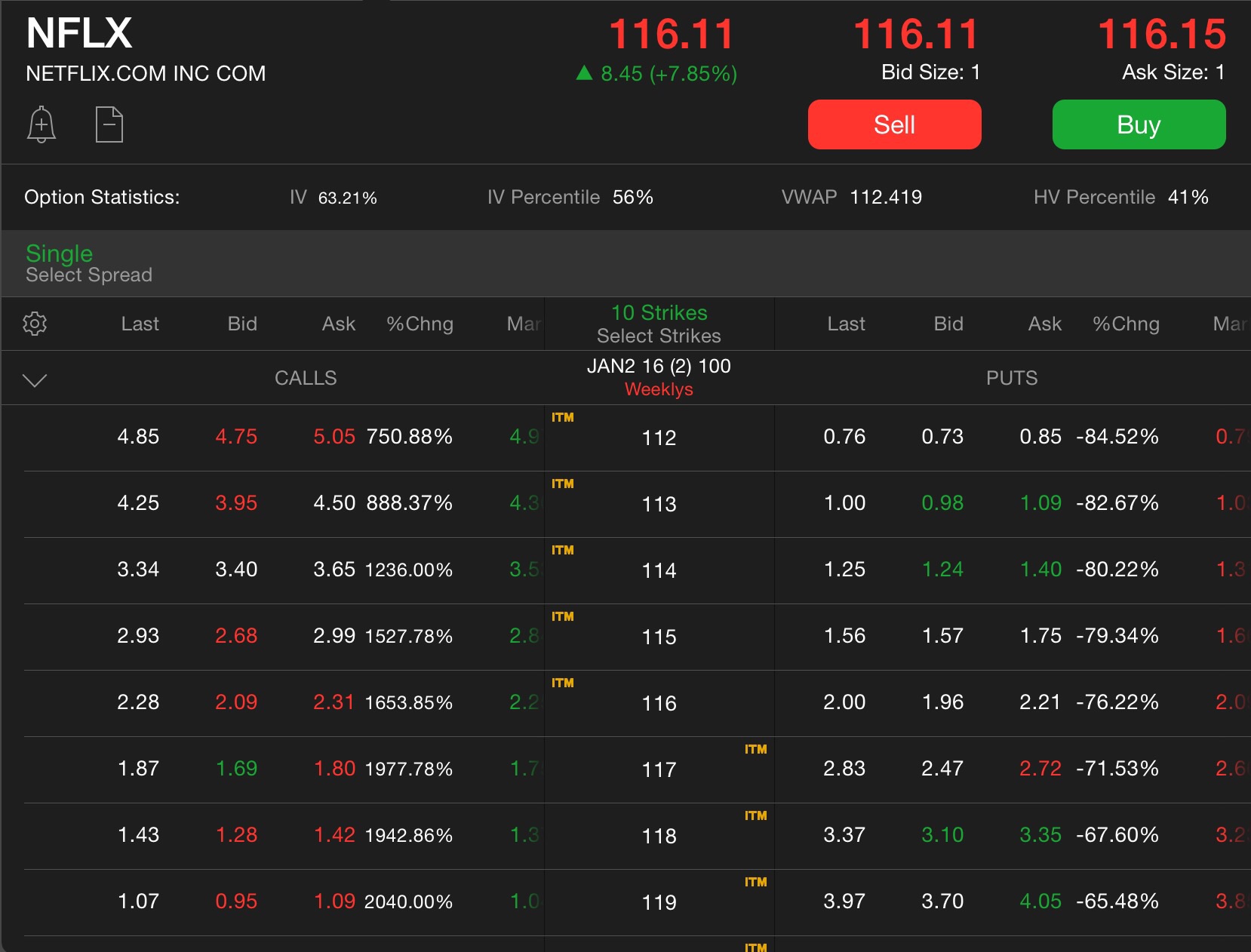Viewport: 1251px width, 952px height.
Task: Tap the 115 strike price row
Action: (659, 637)
